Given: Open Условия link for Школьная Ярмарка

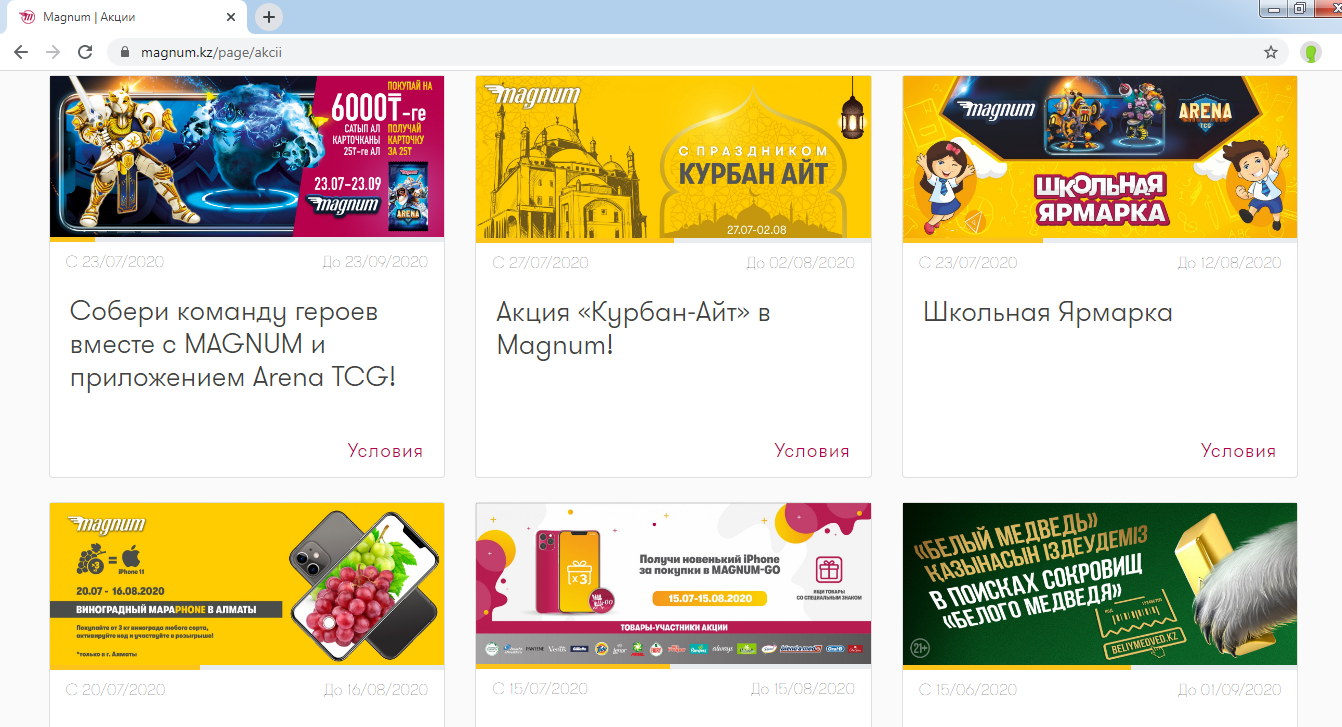Looking at the screenshot, I should (x=1238, y=451).
